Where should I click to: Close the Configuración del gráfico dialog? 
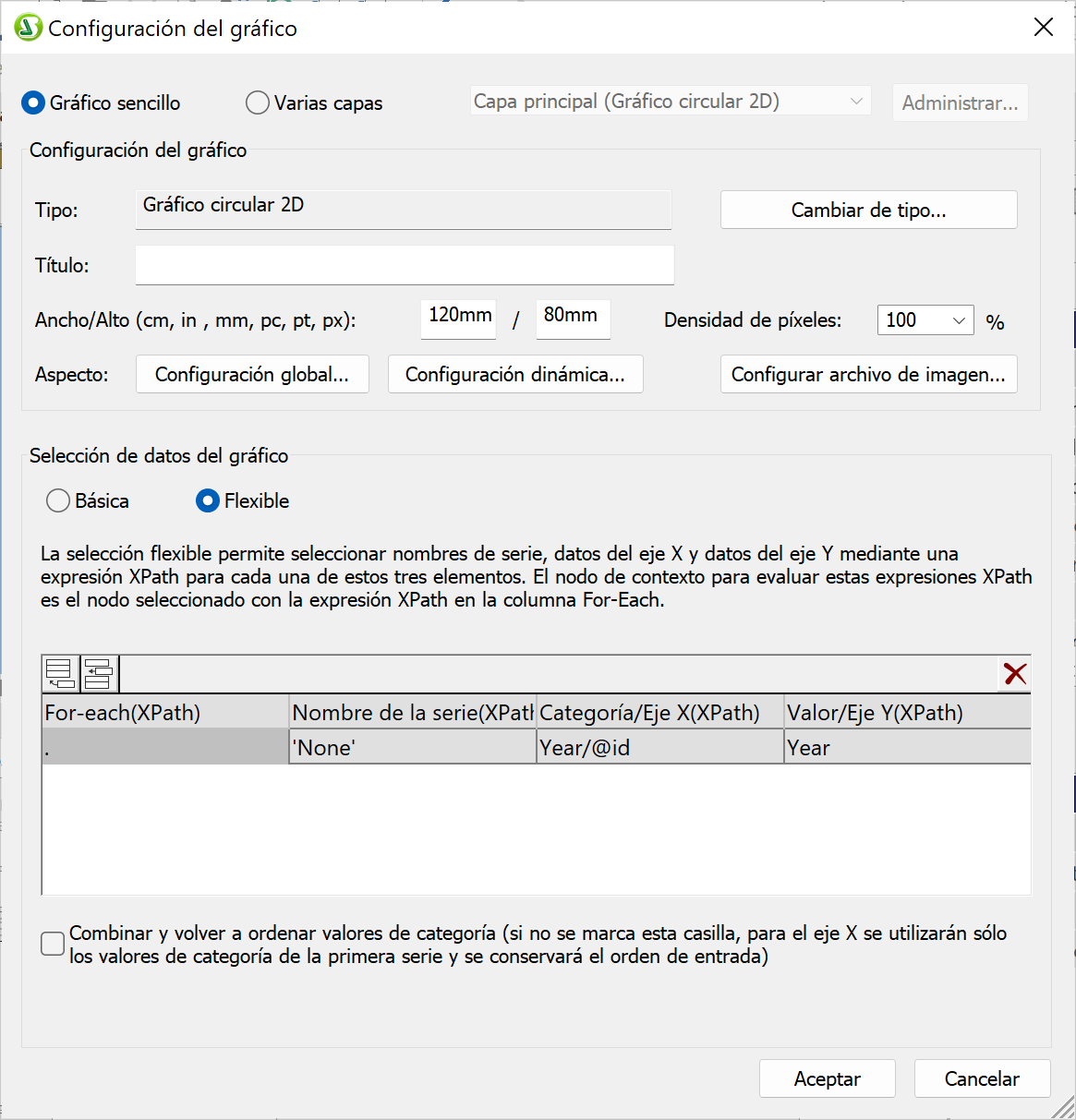[1044, 28]
